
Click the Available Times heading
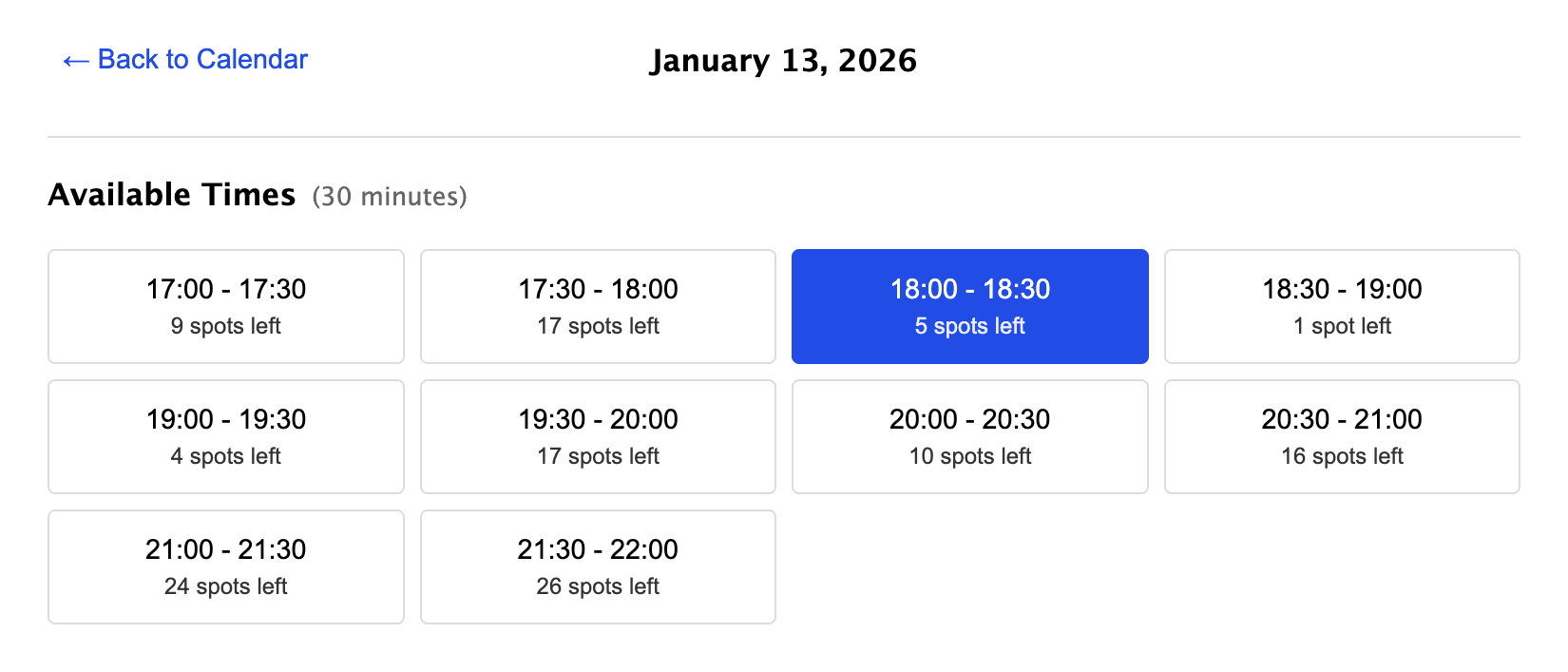172,195
